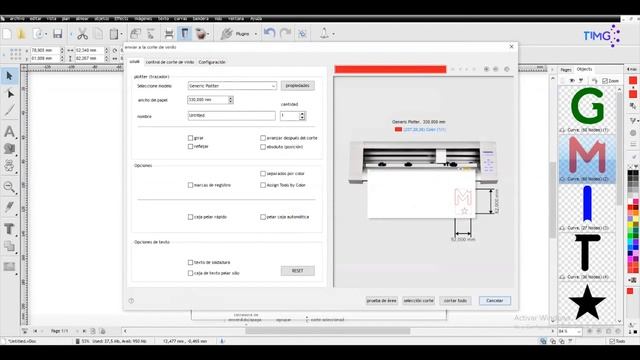This screenshot has width=640, height=360.
Task: Check marcas de registro
Action: [x=190, y=185]
